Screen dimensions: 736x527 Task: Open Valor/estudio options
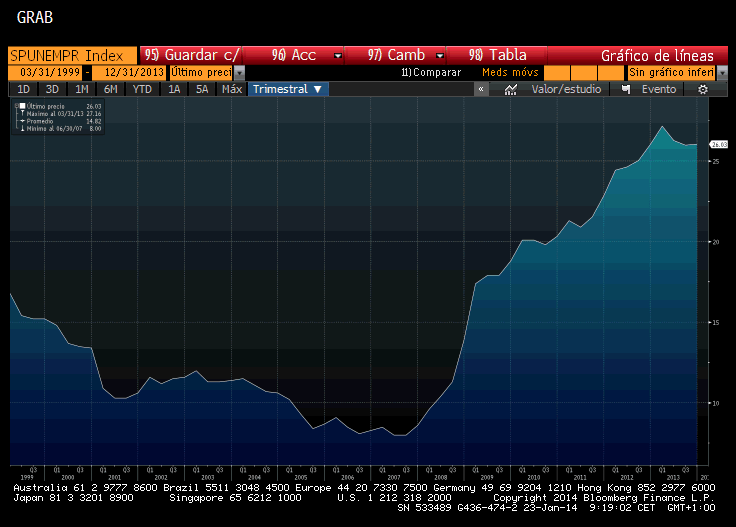tap(566, 89)
